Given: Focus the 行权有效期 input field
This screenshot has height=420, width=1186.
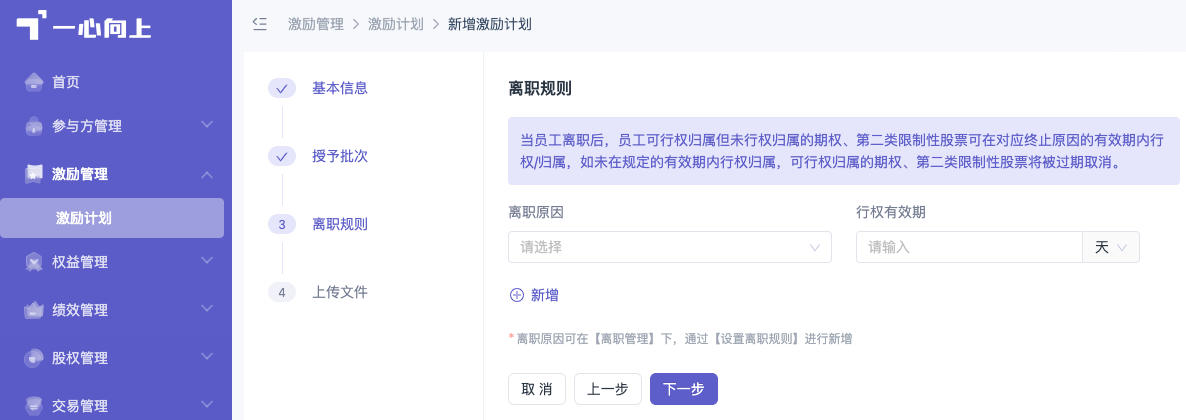Looking at the screenshot, I should tap(970, 247).
